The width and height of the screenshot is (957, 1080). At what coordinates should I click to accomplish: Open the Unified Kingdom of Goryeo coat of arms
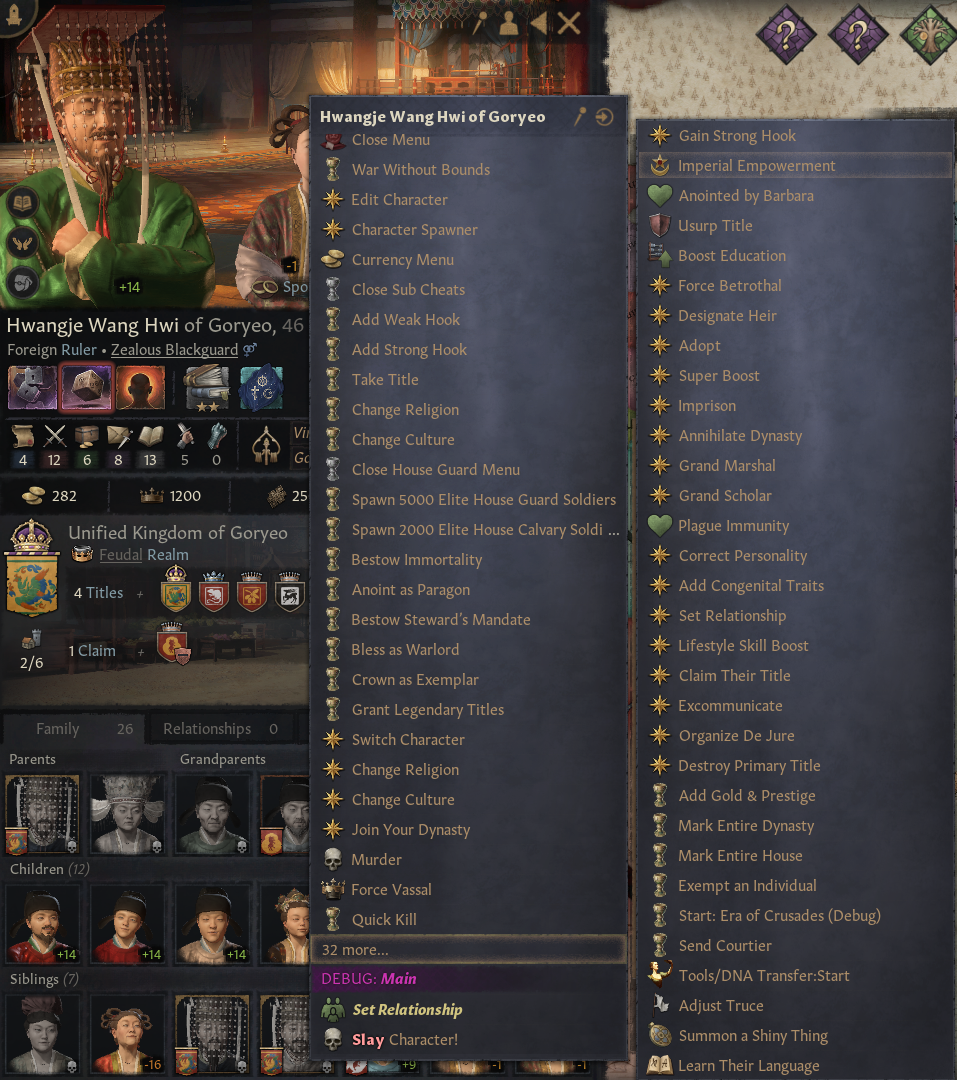(31, 567)
